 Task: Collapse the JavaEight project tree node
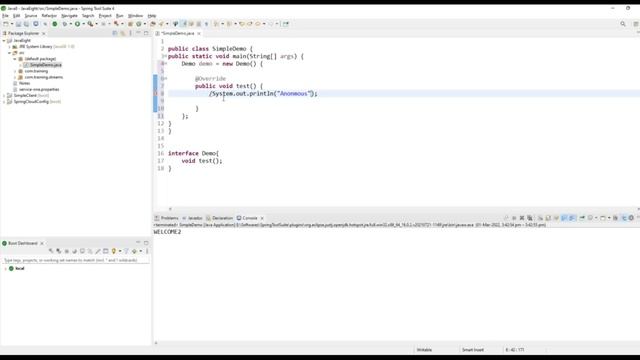tap(4, 40)
